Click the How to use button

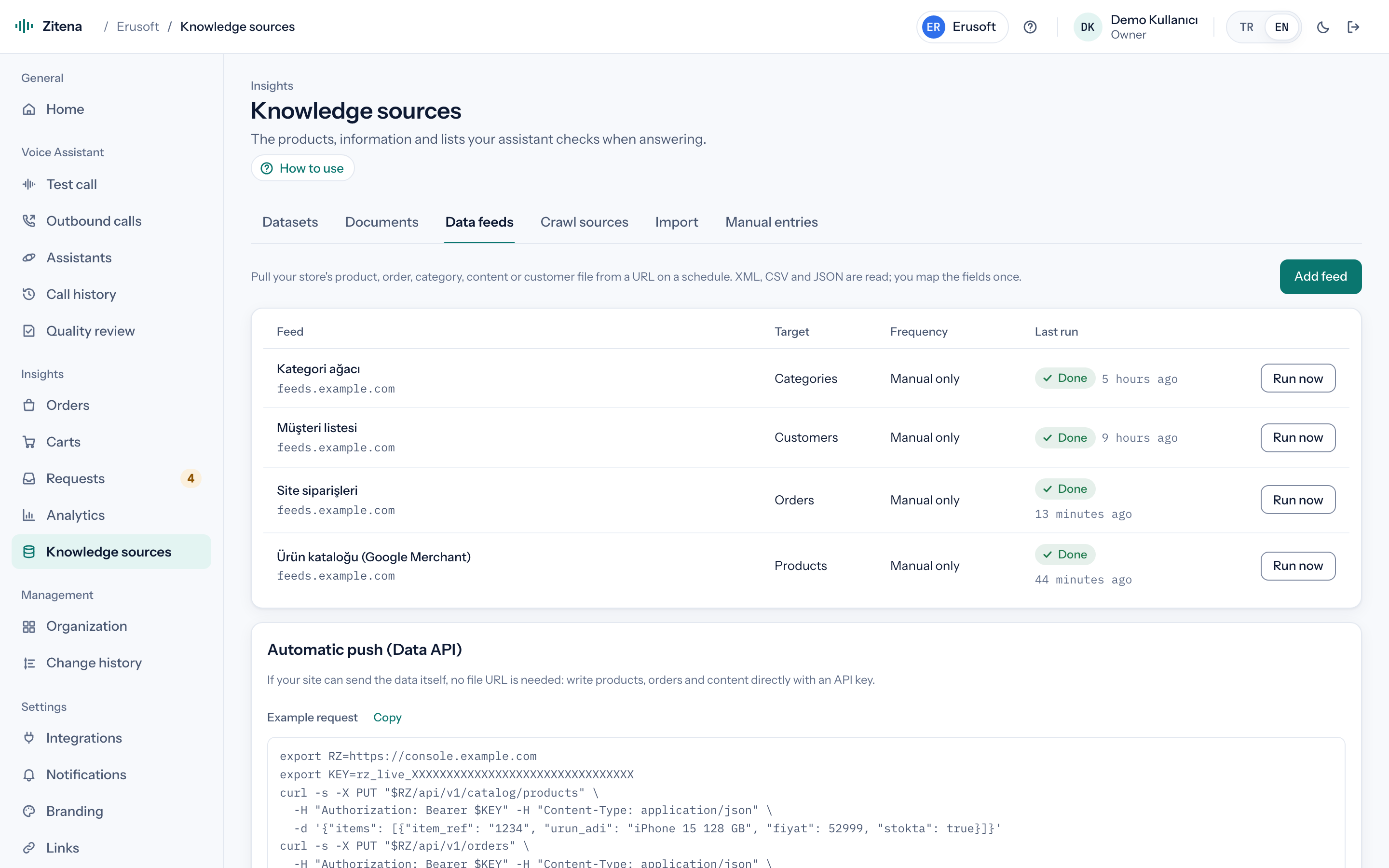pyautogui.click(x=302, y=168)
